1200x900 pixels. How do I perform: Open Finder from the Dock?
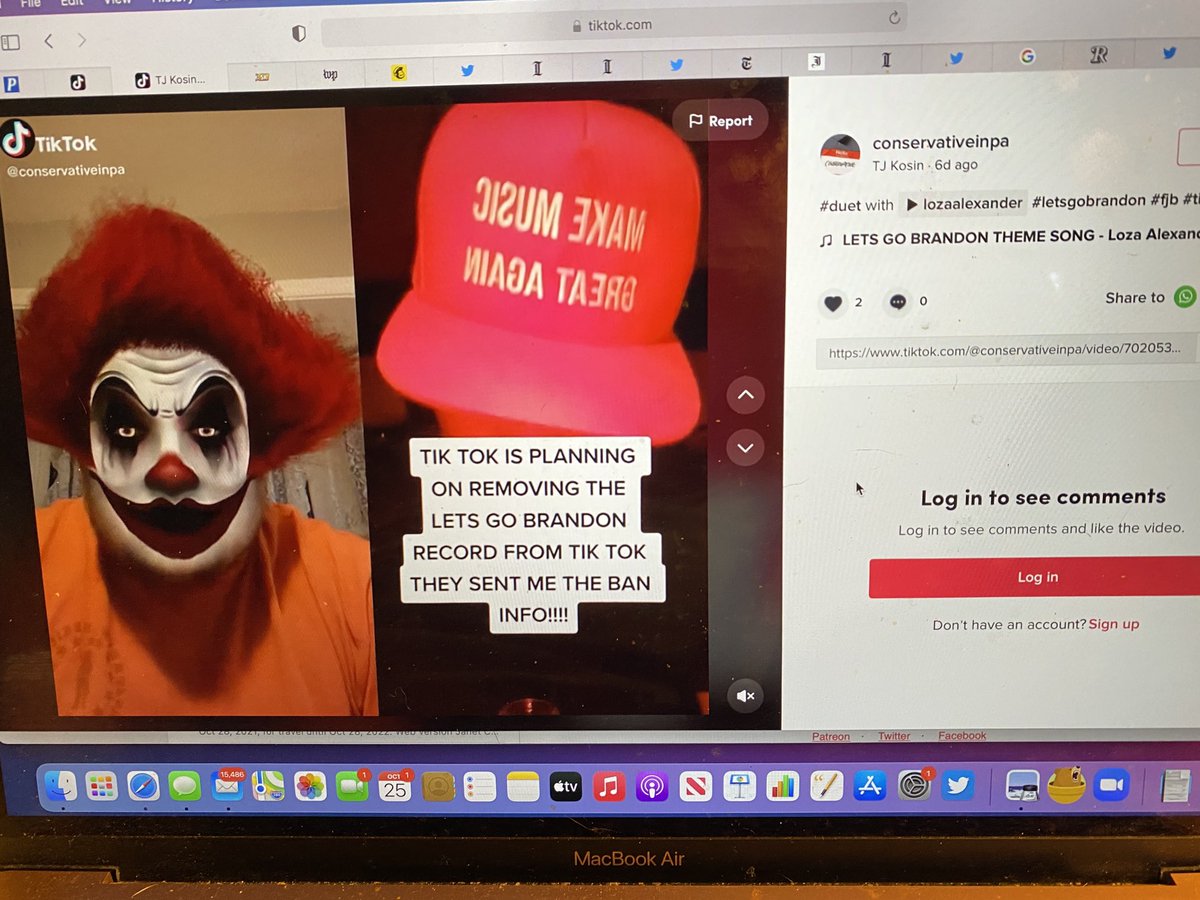pyautogui.click(x=60, y=786)
